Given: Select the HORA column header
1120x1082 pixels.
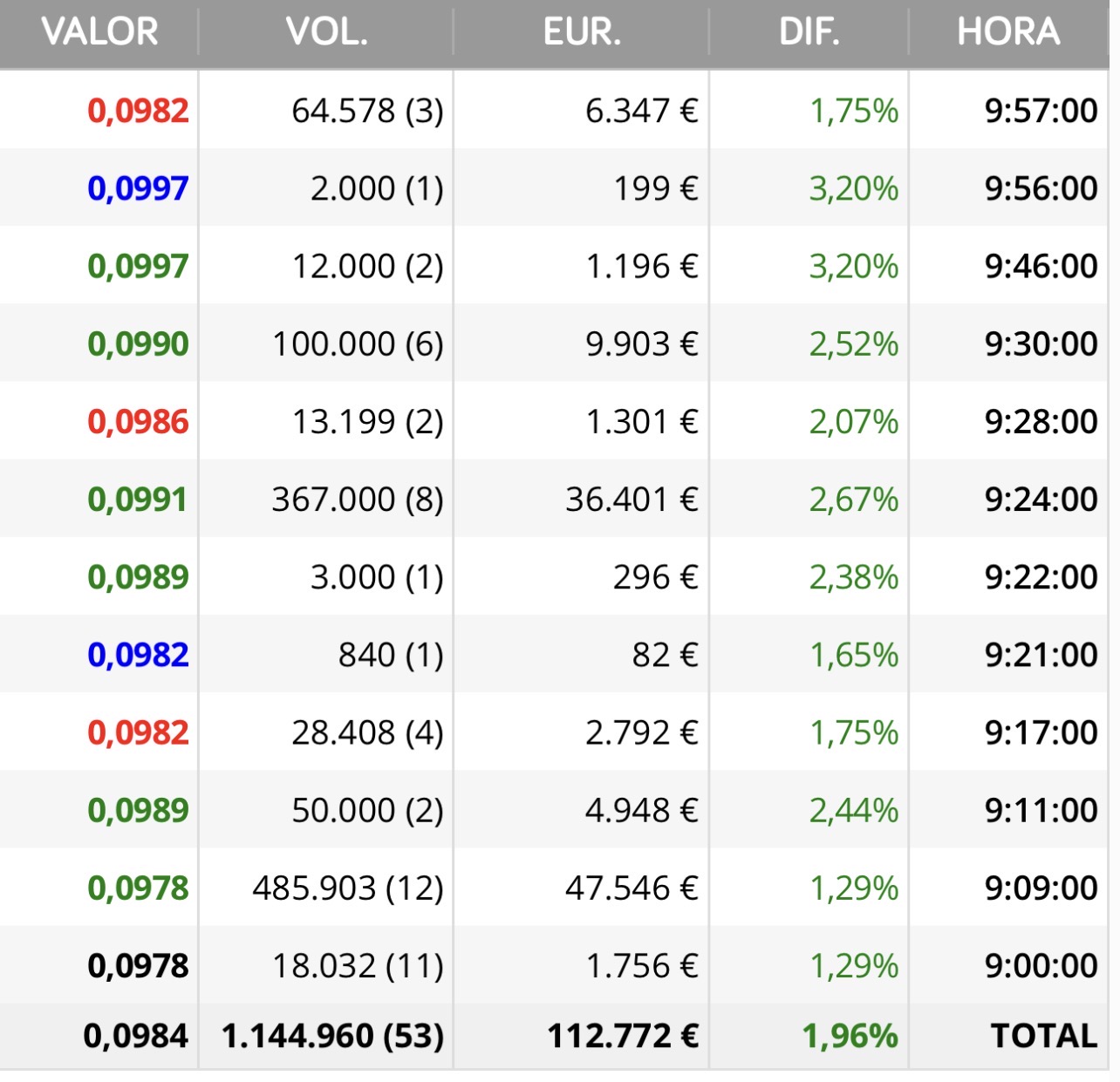Looking at the screenshot, I should tap(1008, 32).
